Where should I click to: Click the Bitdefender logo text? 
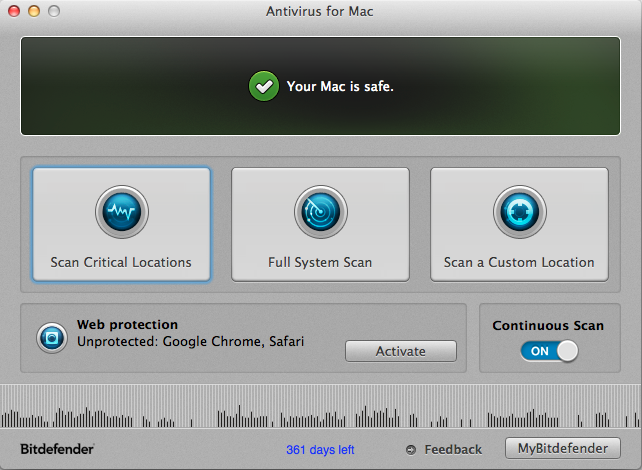point(57,449)
